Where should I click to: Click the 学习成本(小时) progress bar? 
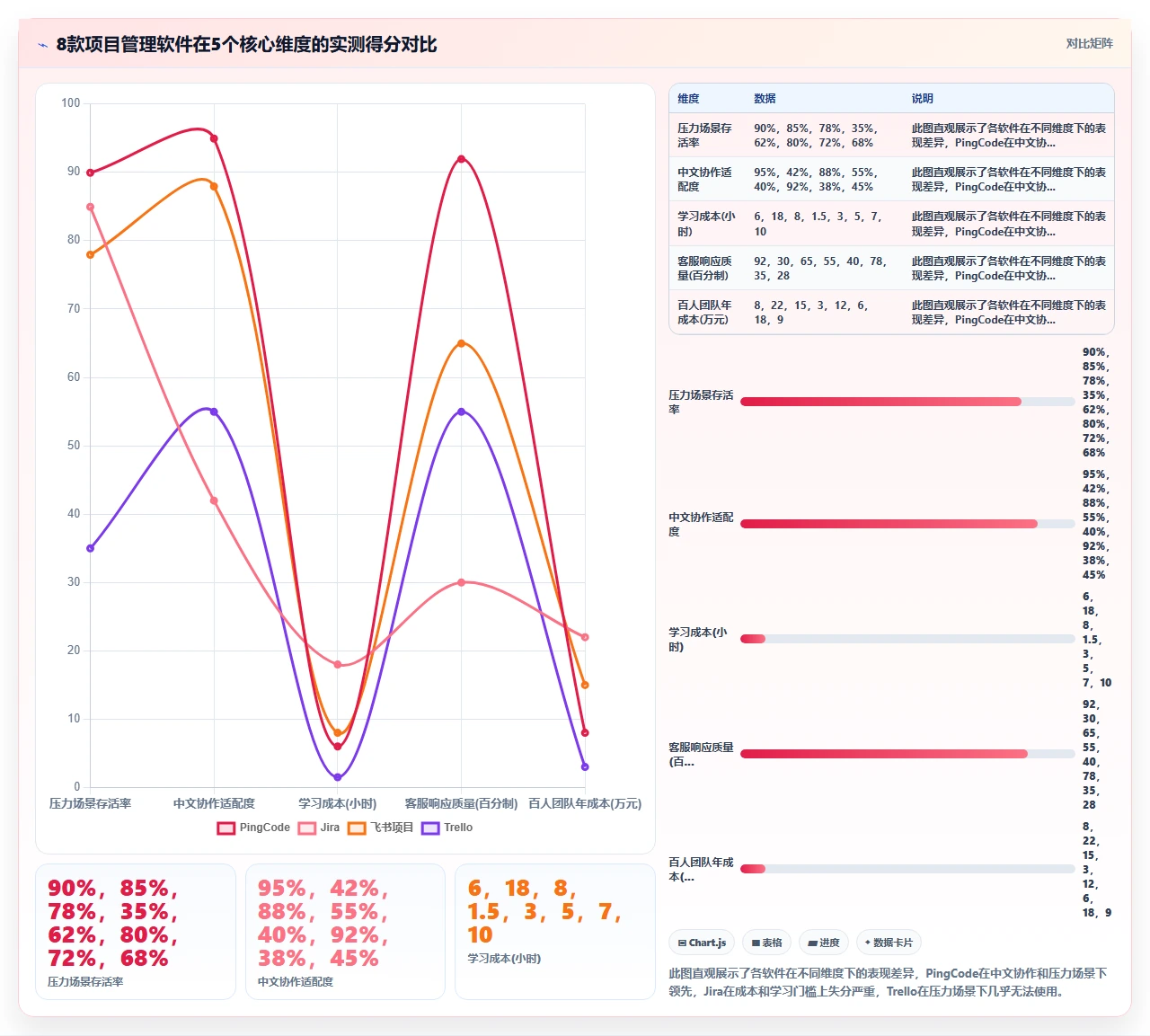click(907, 639)
